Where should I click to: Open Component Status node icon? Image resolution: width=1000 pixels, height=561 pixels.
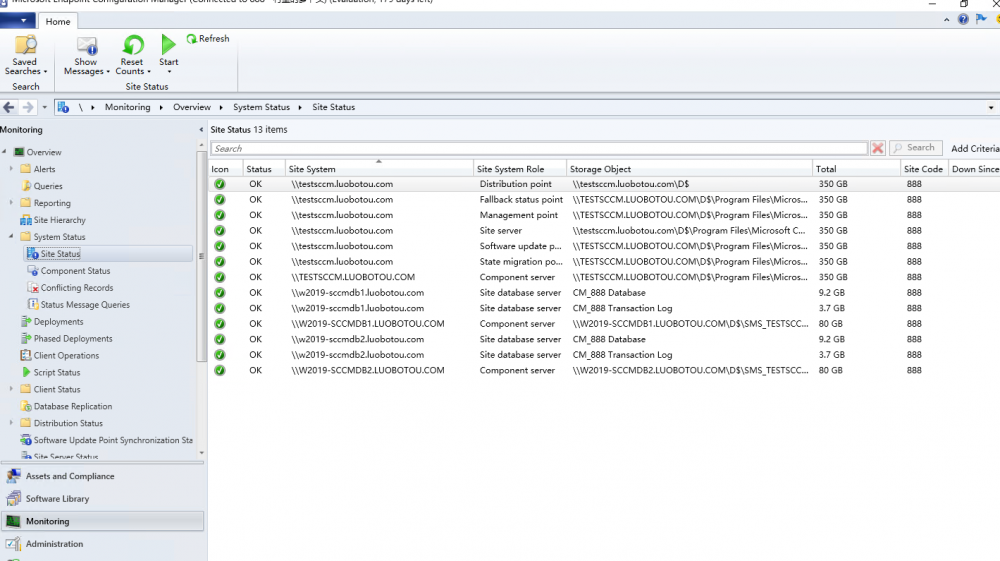[33, 271]
